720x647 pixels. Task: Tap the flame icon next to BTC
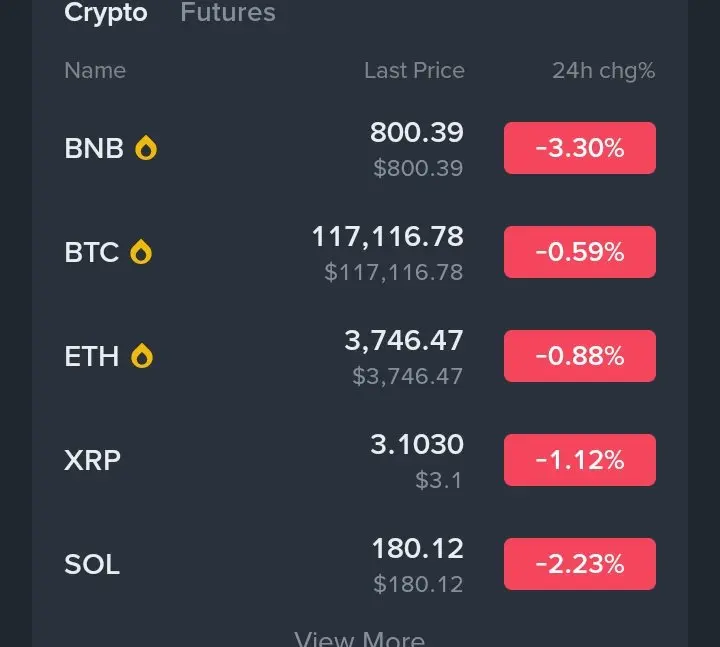(141, 252)
